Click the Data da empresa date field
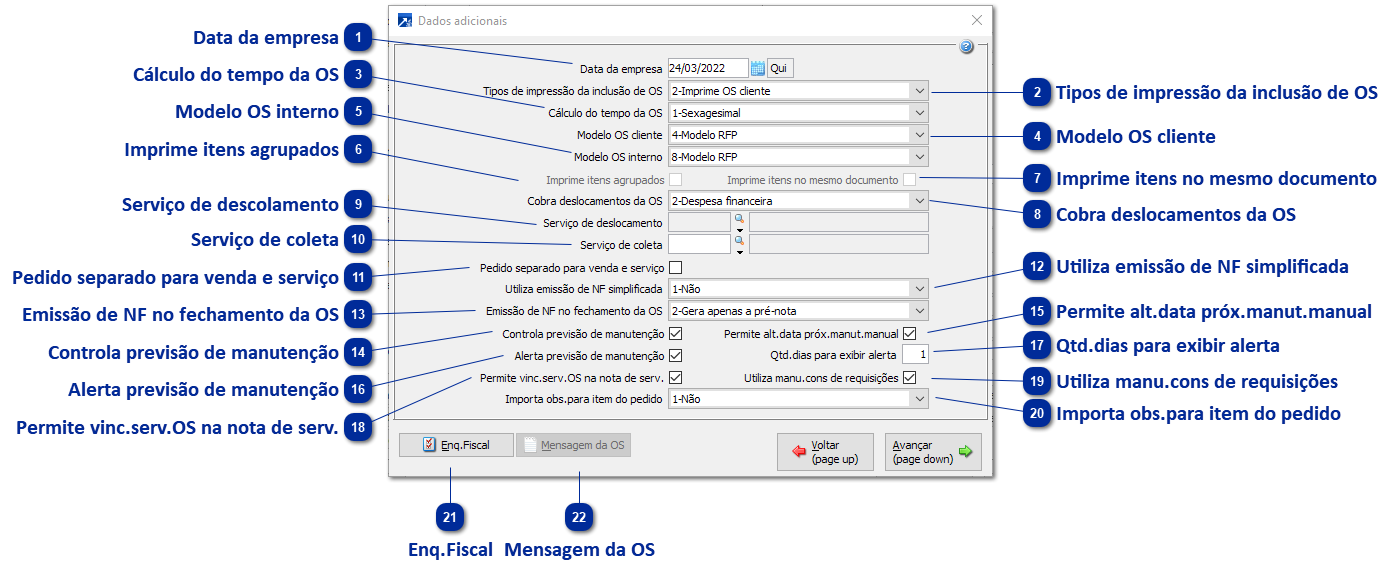This screenshot has height=578, width=1394. coord(708,68)
